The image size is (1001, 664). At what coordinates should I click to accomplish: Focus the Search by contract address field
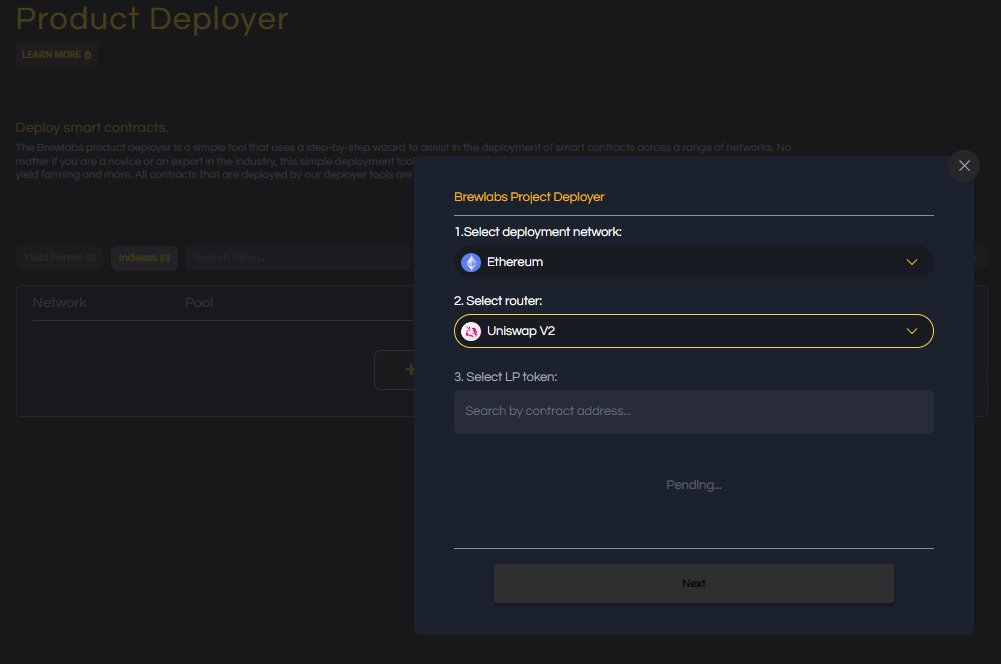click(x=693, y=412)
